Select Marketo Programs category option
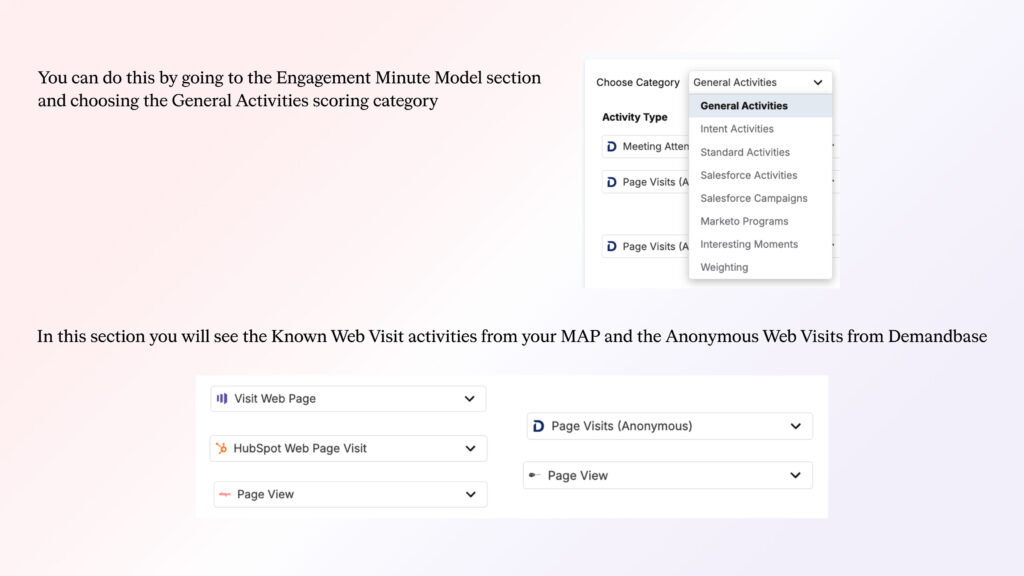 tap(744, 221)
